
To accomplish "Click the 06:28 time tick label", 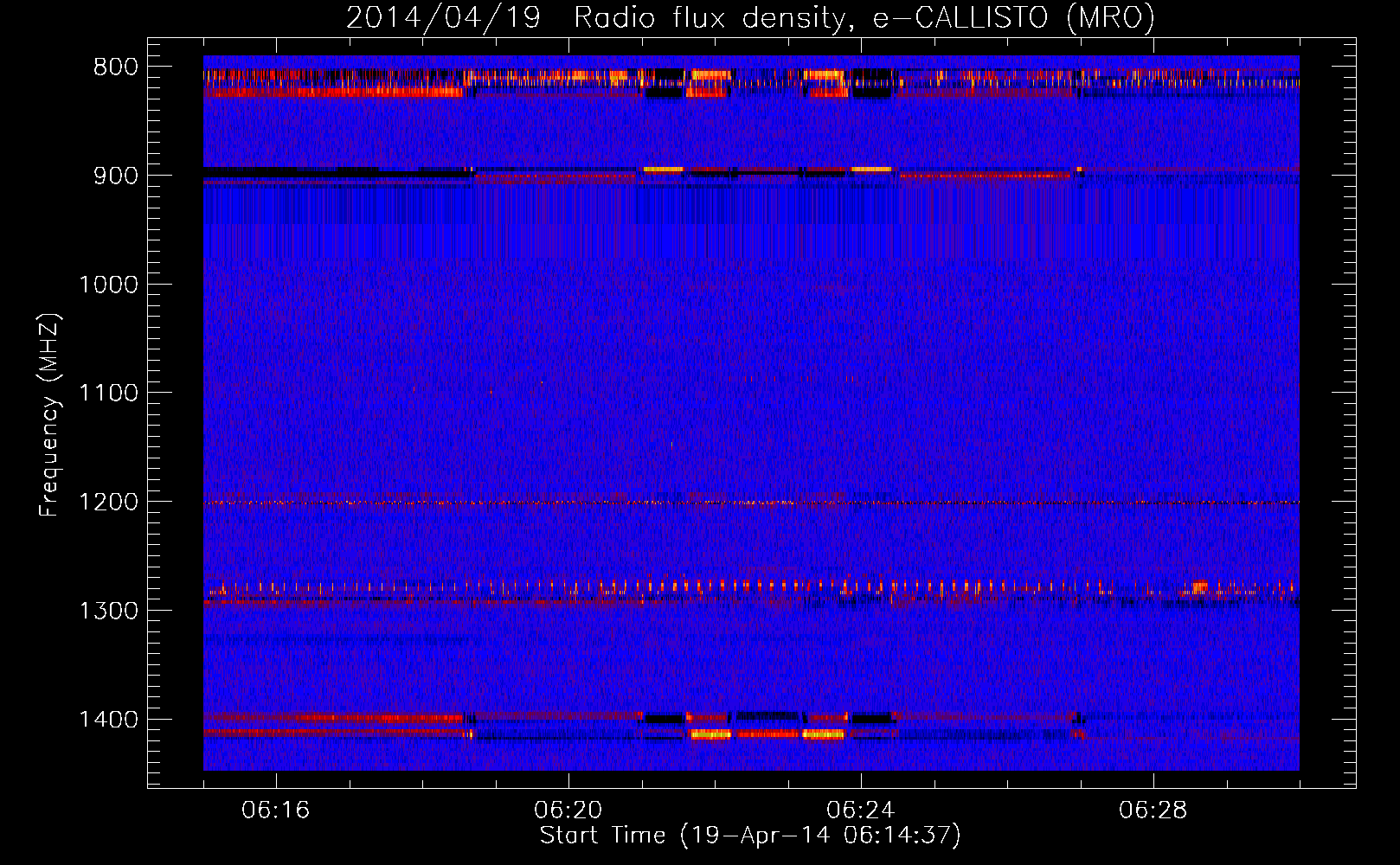I will pos(1153,811).
